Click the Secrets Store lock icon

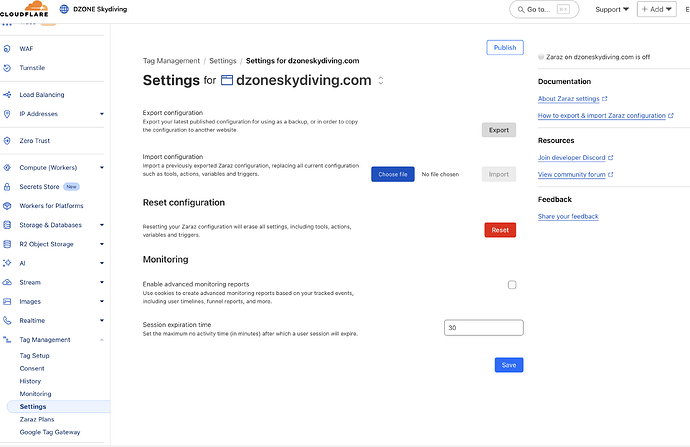point(7,187)
